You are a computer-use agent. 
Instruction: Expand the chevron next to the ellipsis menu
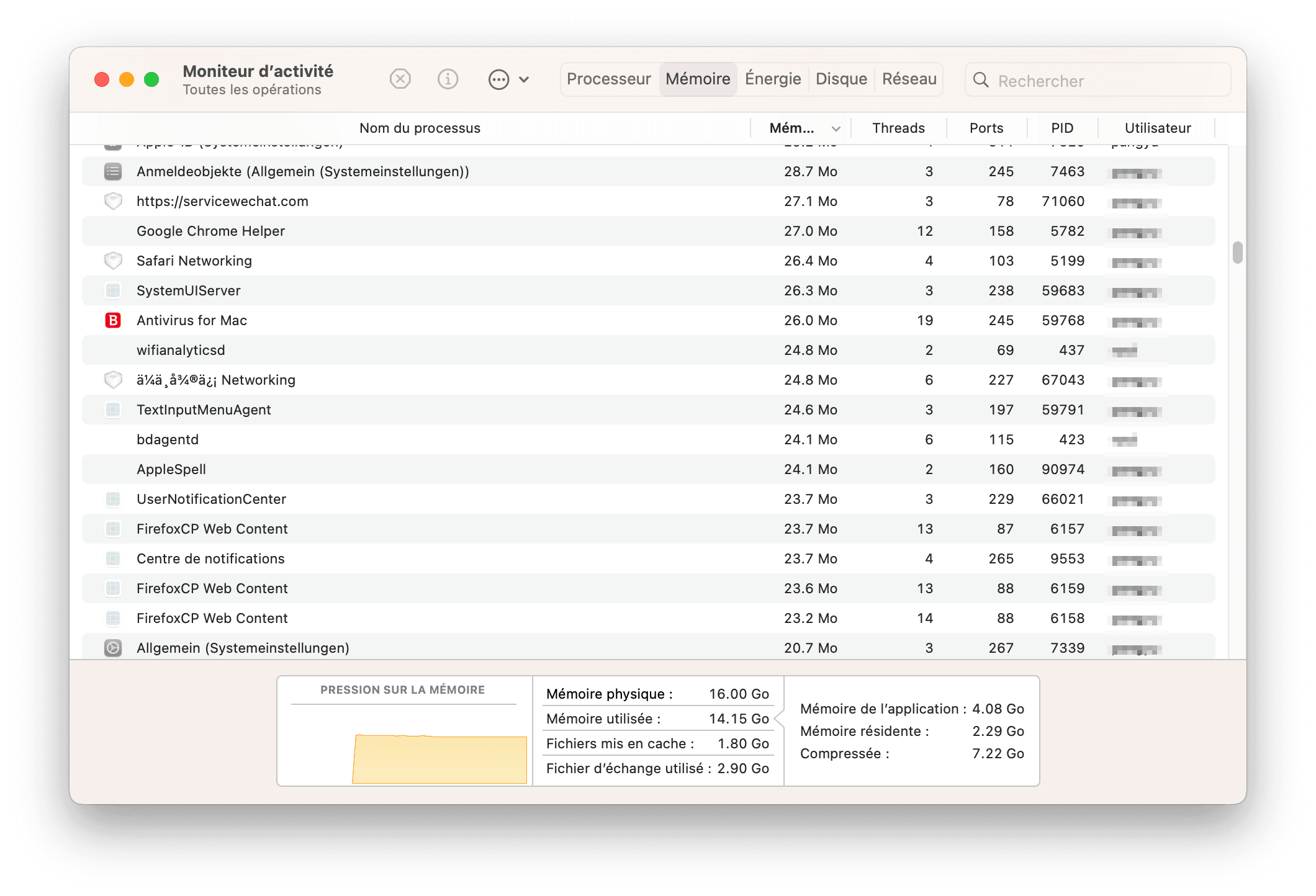coord(524,79)
